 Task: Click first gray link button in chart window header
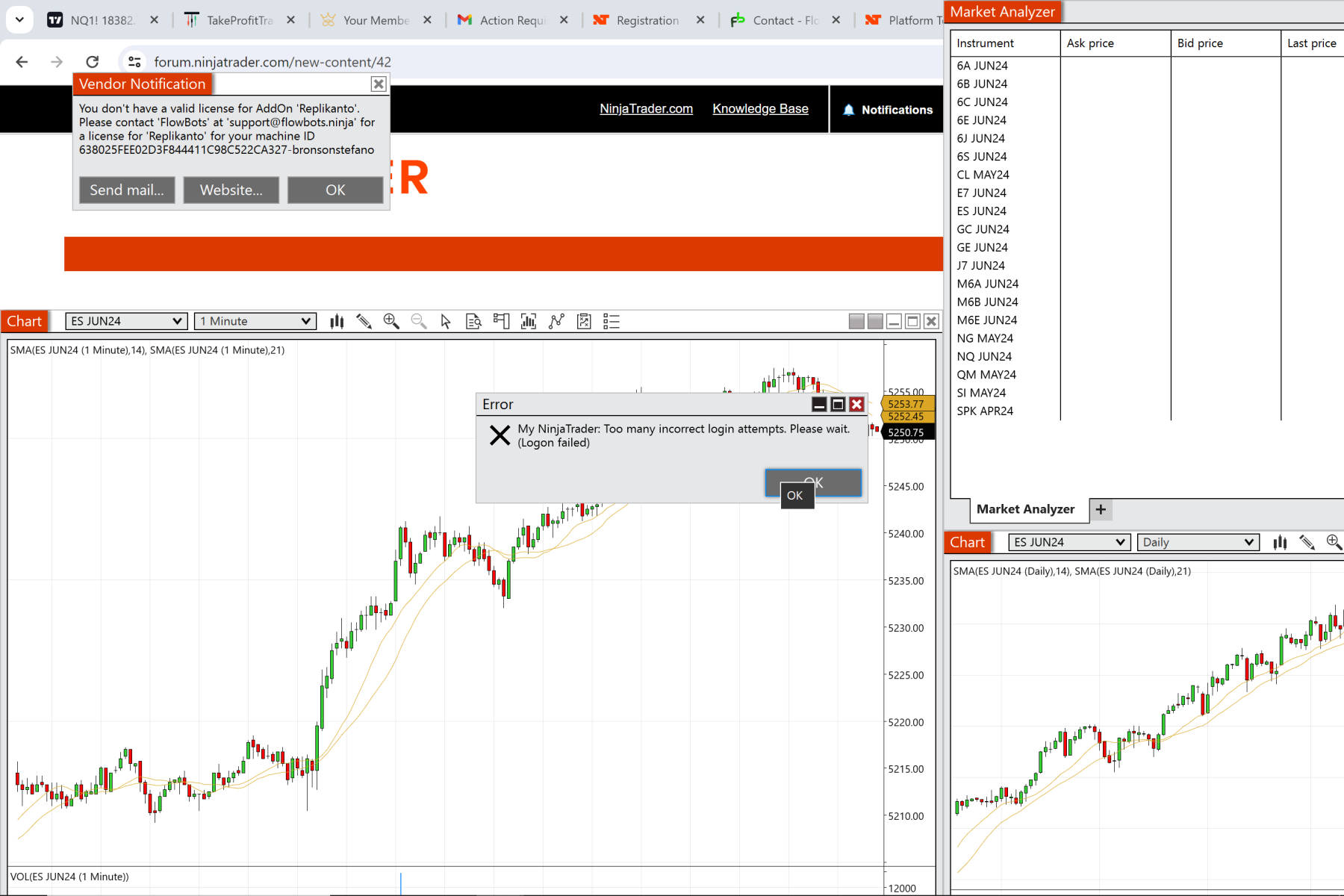[856, 321]
